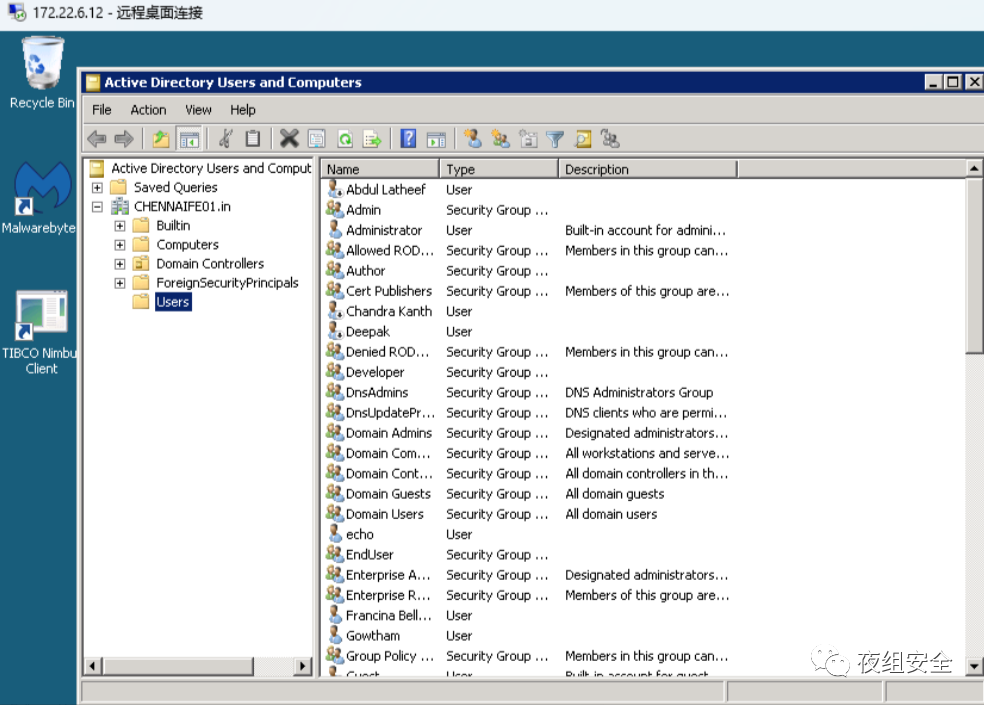Sort by the Name column header
Screen dimensions: 984x705
[x=380, y=170]
